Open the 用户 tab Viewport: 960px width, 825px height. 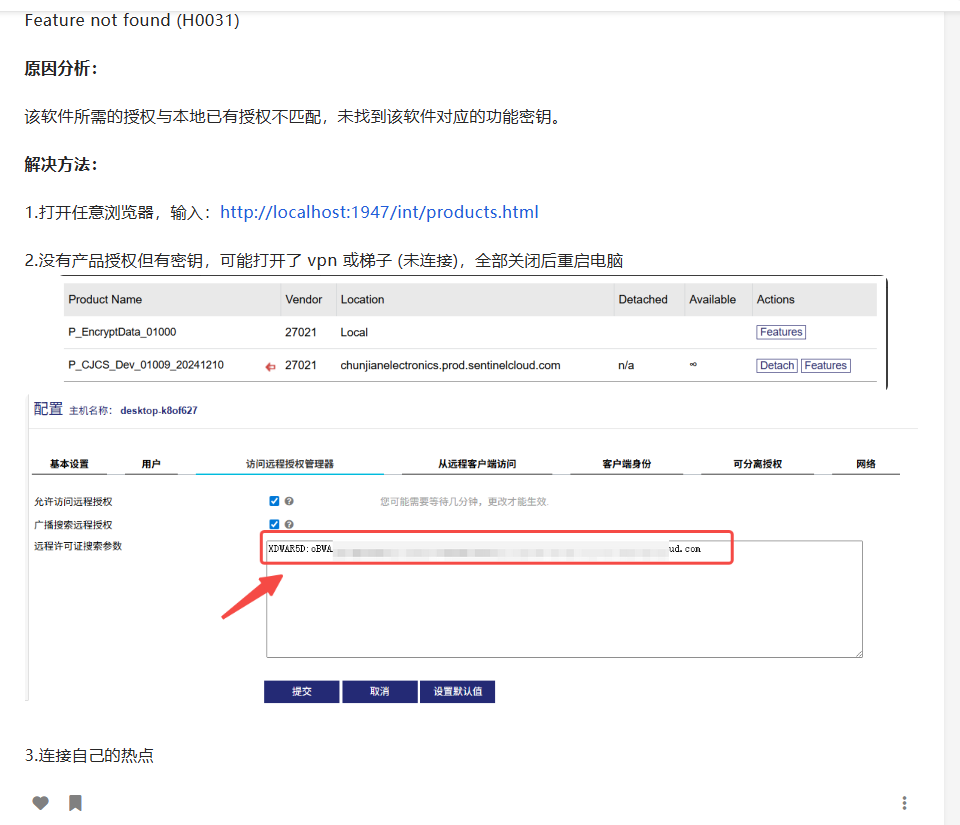point(151,464)
